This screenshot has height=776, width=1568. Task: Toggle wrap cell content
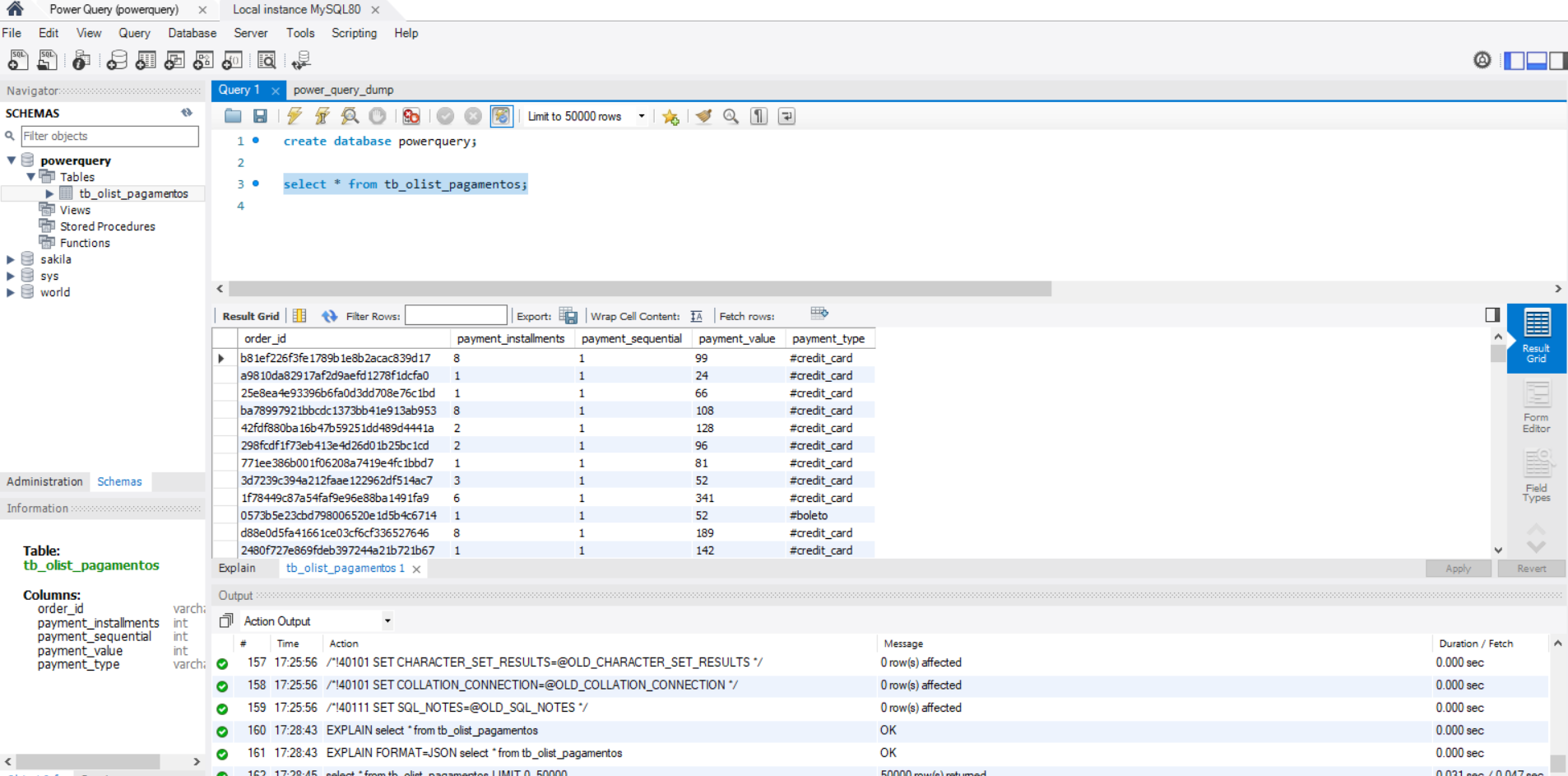pyautogui.click(x=696, y=316)
